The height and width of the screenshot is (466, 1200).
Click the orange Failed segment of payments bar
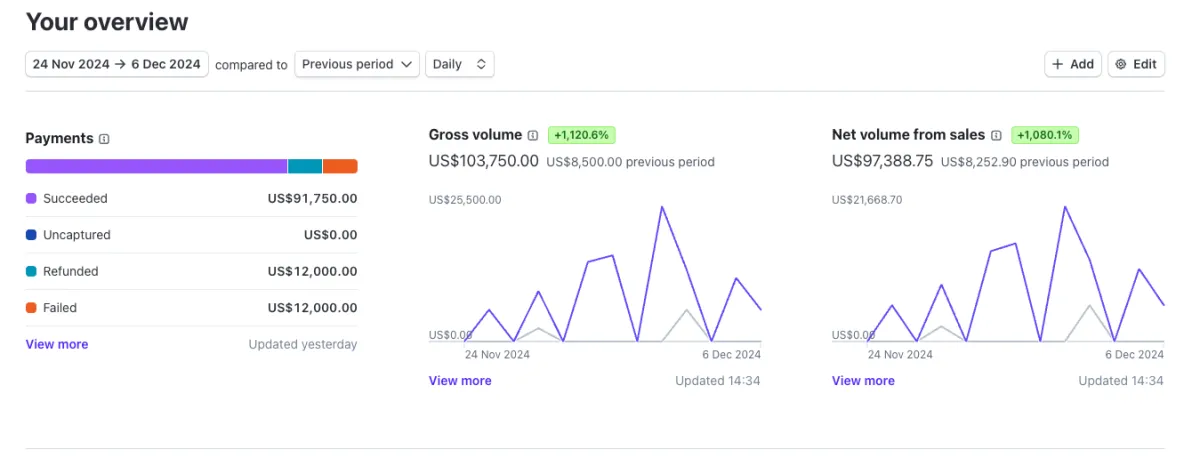pyautogui.click(x=340, y=166)
